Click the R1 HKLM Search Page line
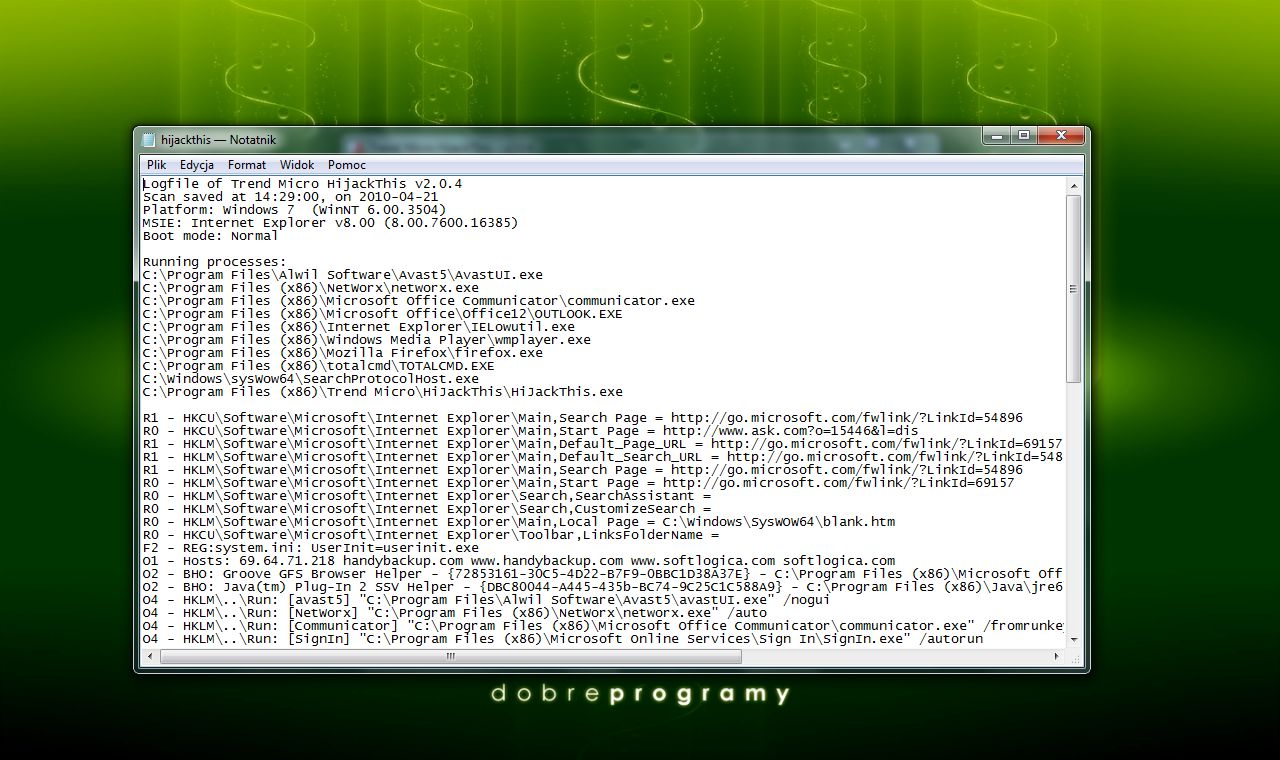Image resolution: width=1280 pixels, height=760 pixels. click(582, 470)
